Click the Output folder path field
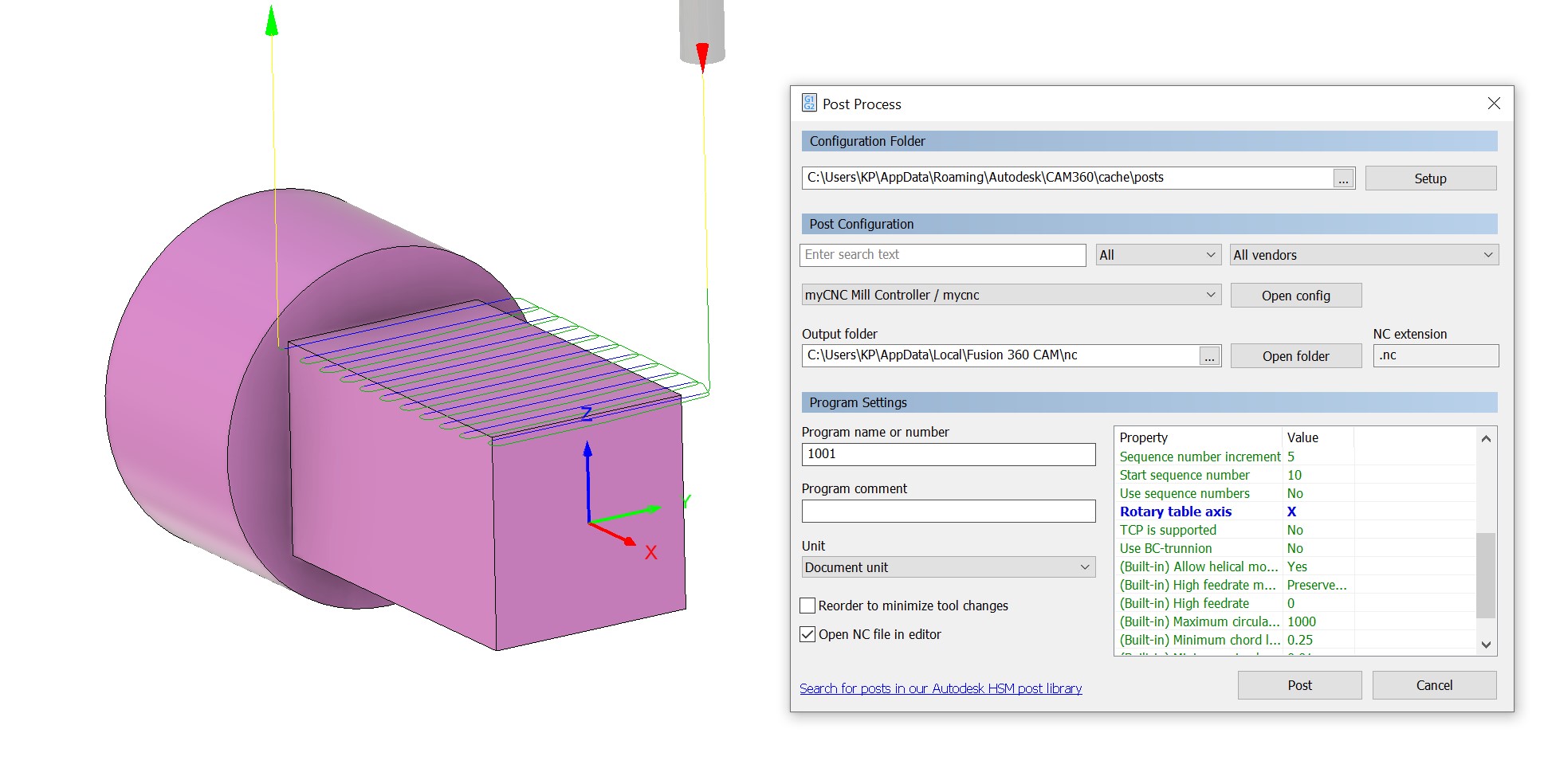This screenshot has width=1548, height=784. (1000, 355)
